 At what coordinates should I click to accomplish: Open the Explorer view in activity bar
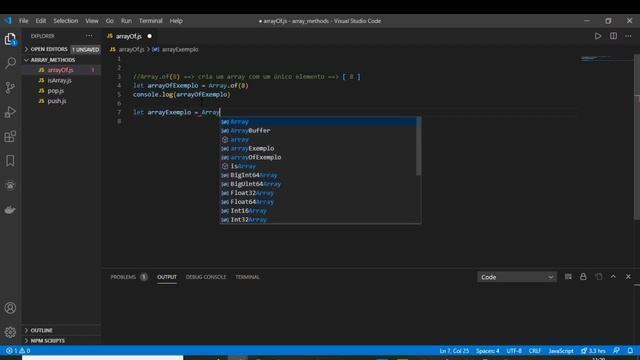10,39
